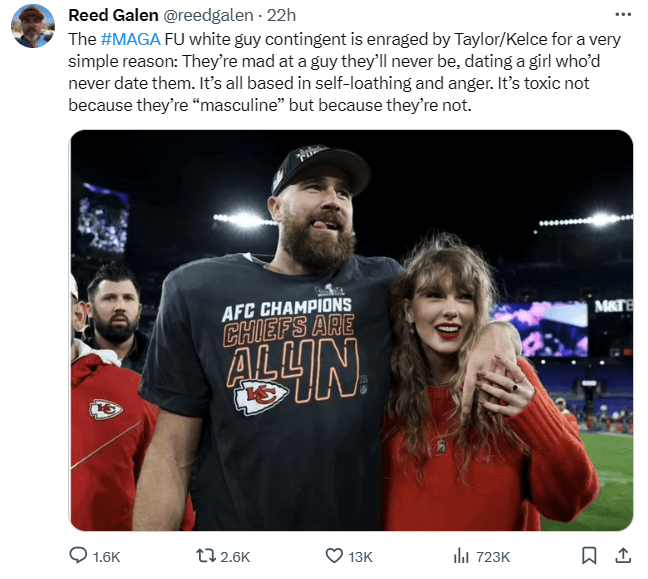Viewport: 648px width, 579px height.
Task: Click the reply speech bubble icon
Action: click(x=79, y=556)
